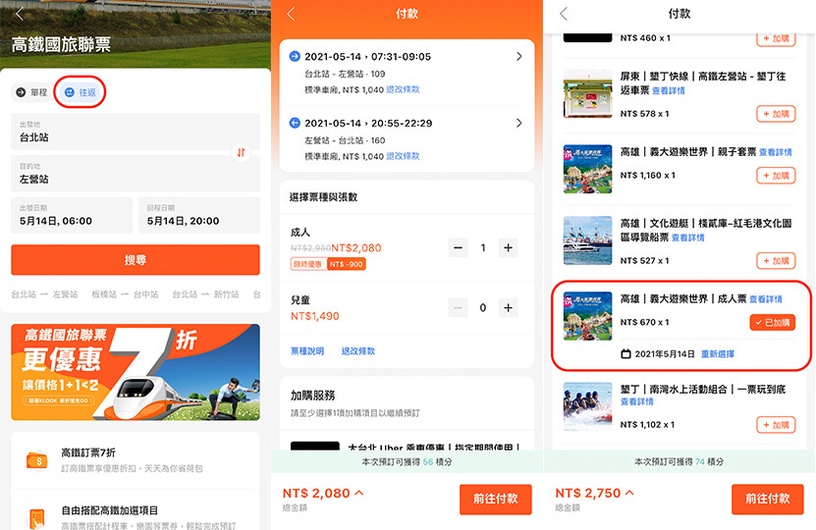The width and height of the screenshot is (816, 530).
Task: Add the 墾丁快線 往返車票 with 加購
Action: pos(776,114)
